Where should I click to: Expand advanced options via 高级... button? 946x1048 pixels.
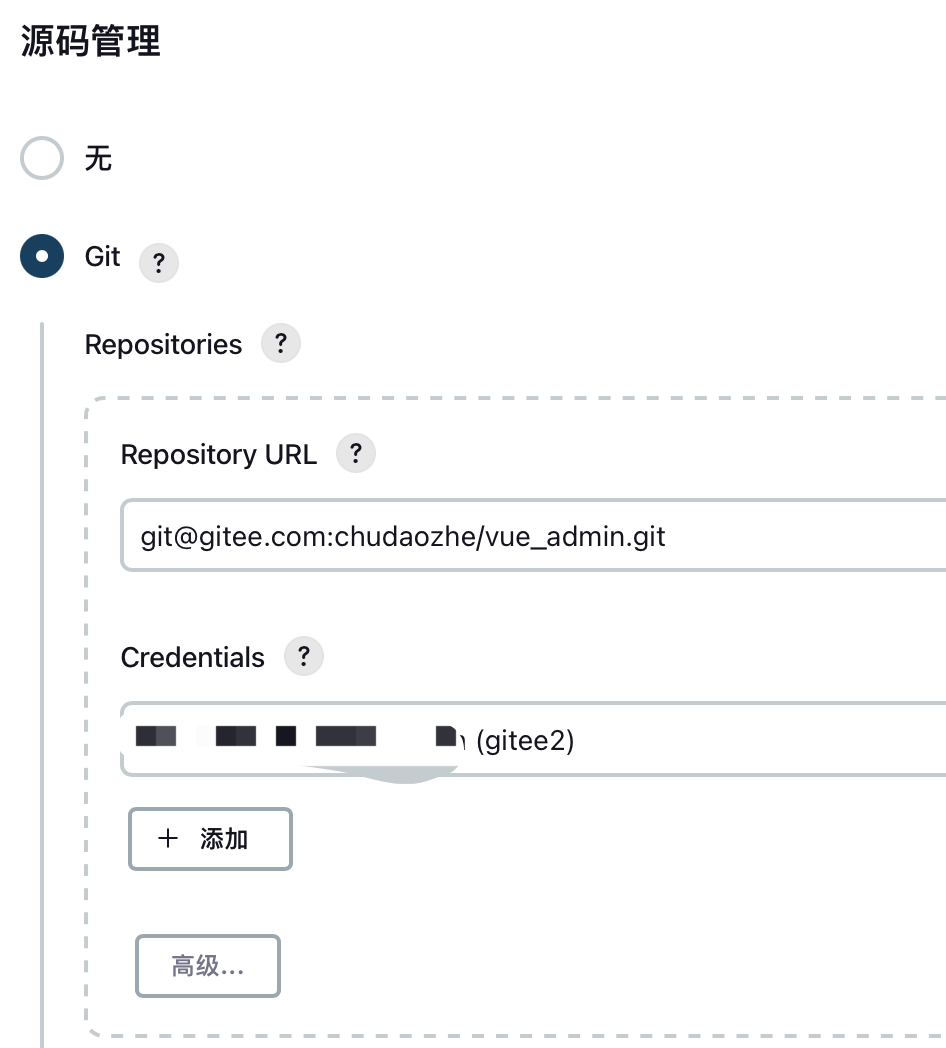208,966
